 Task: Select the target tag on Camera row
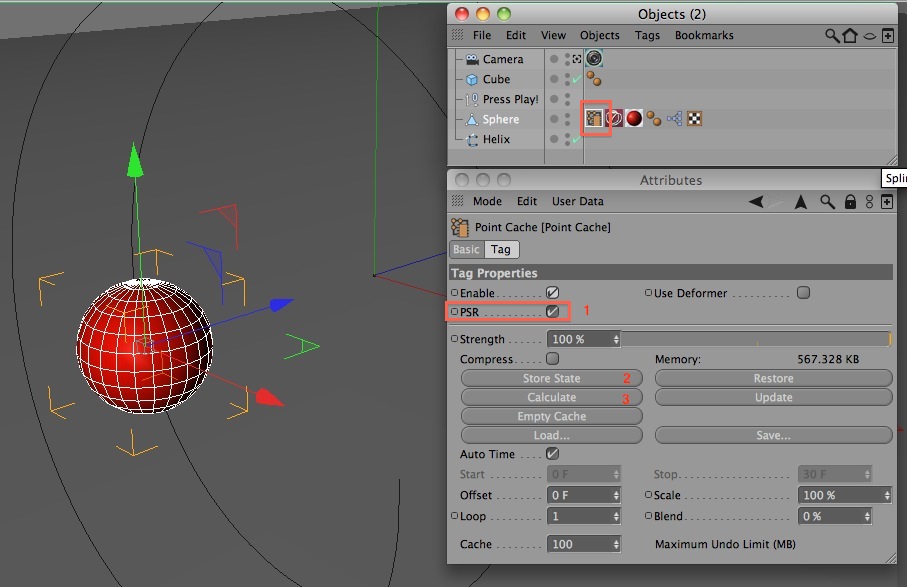pos(594,58)
